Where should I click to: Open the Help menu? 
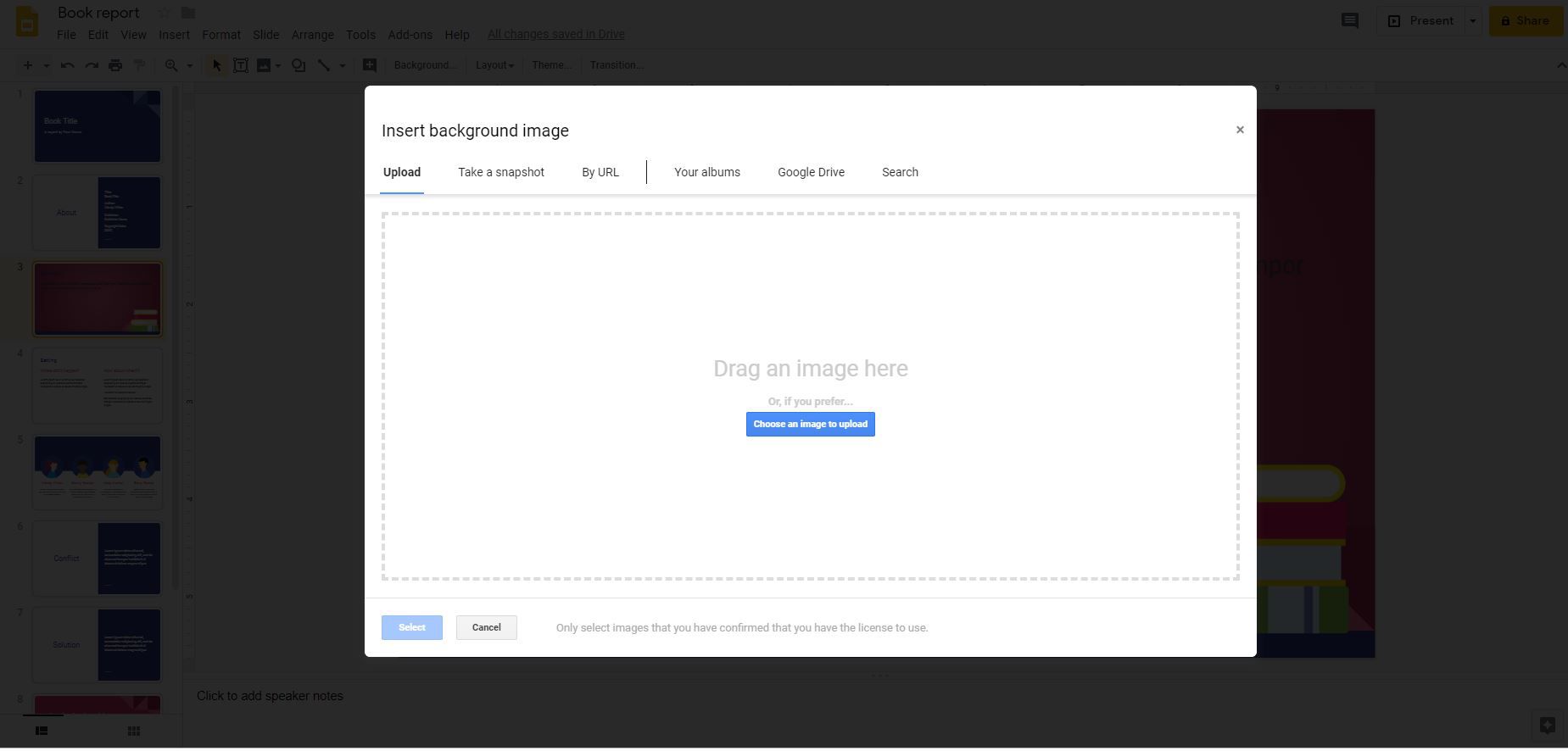point(457,35)
